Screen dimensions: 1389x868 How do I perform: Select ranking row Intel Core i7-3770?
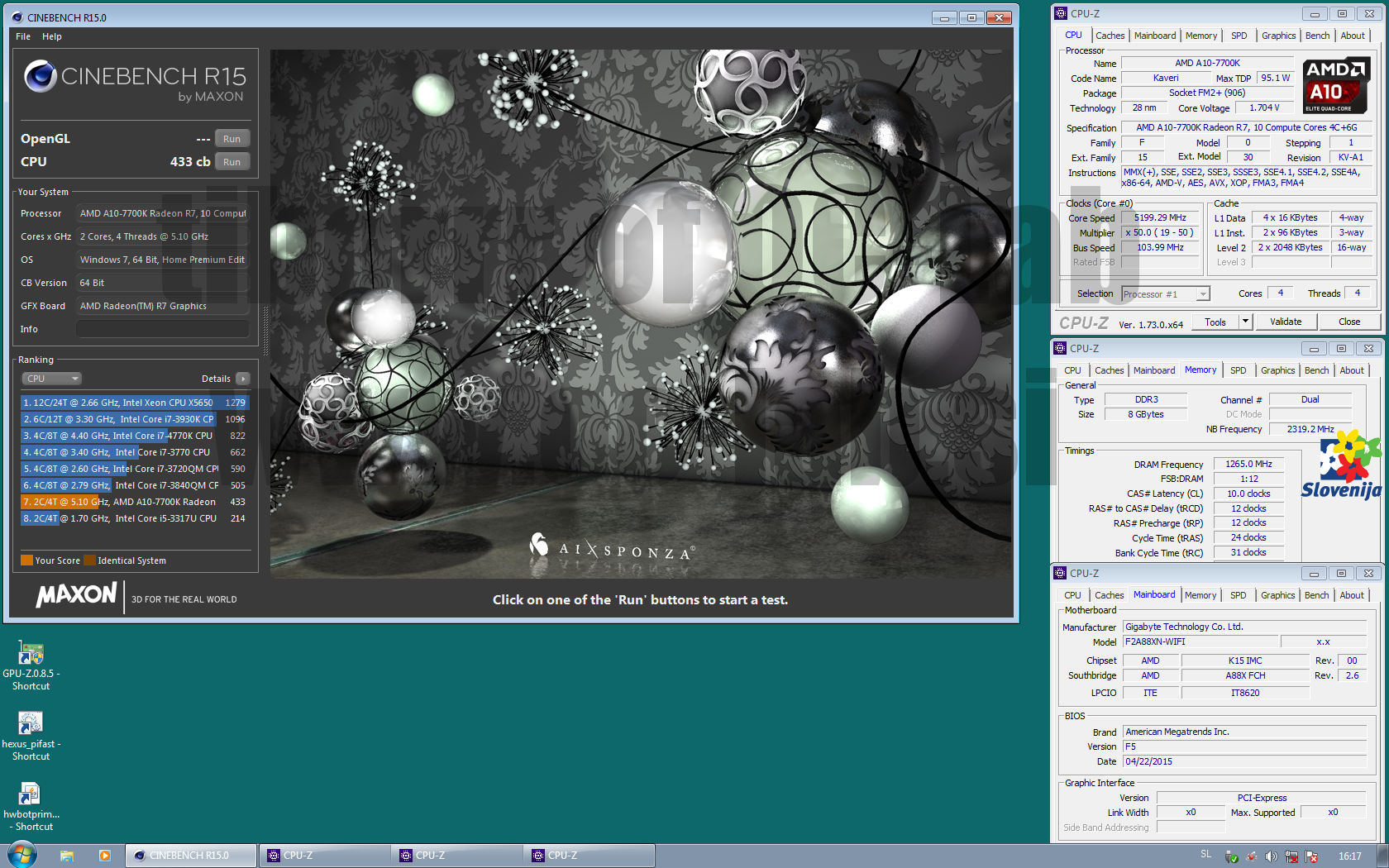pyautogui.click(x=134, y=452)
